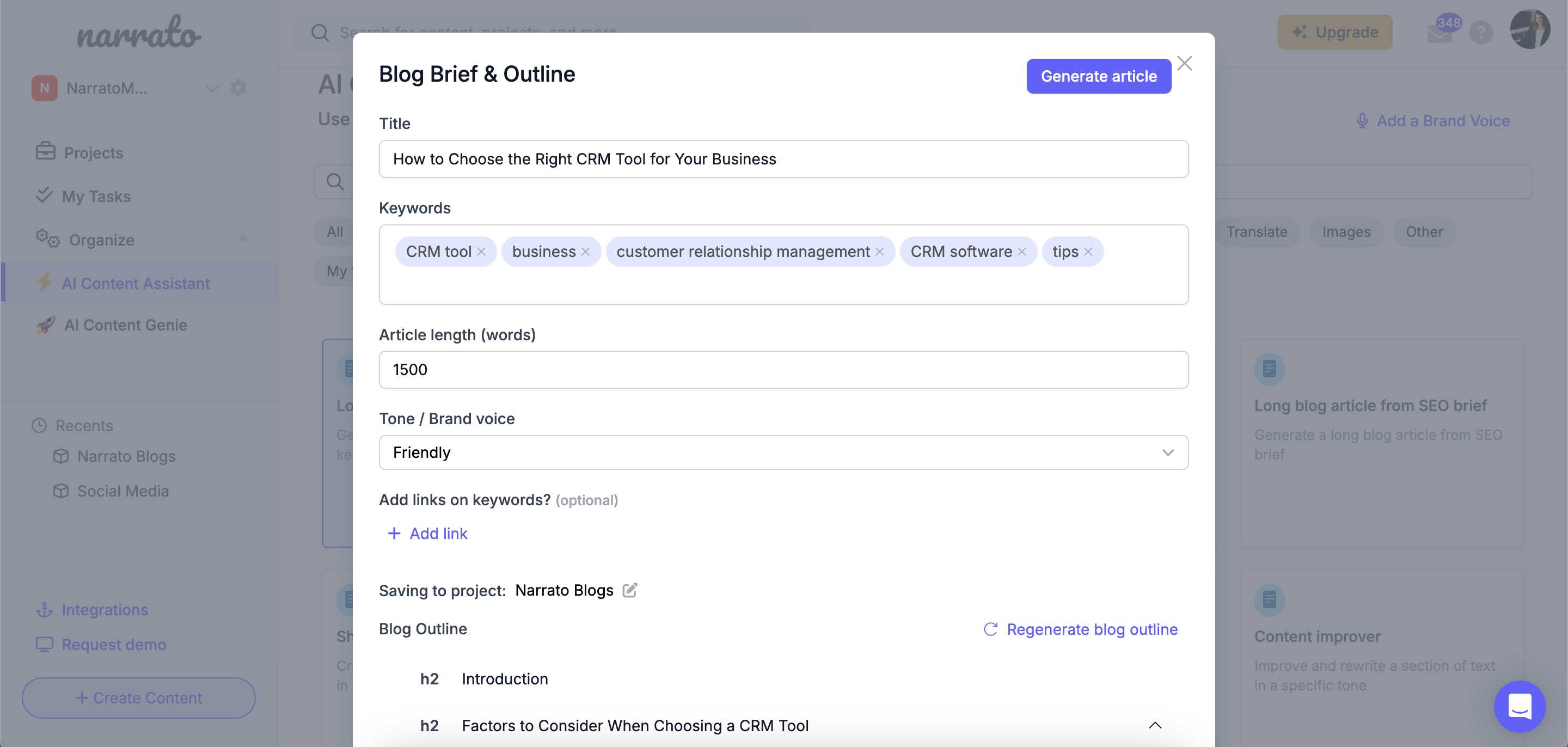Open the user profile avatar
The width and height of the screenshot is (1568, 747).
tap(1530, 29)
